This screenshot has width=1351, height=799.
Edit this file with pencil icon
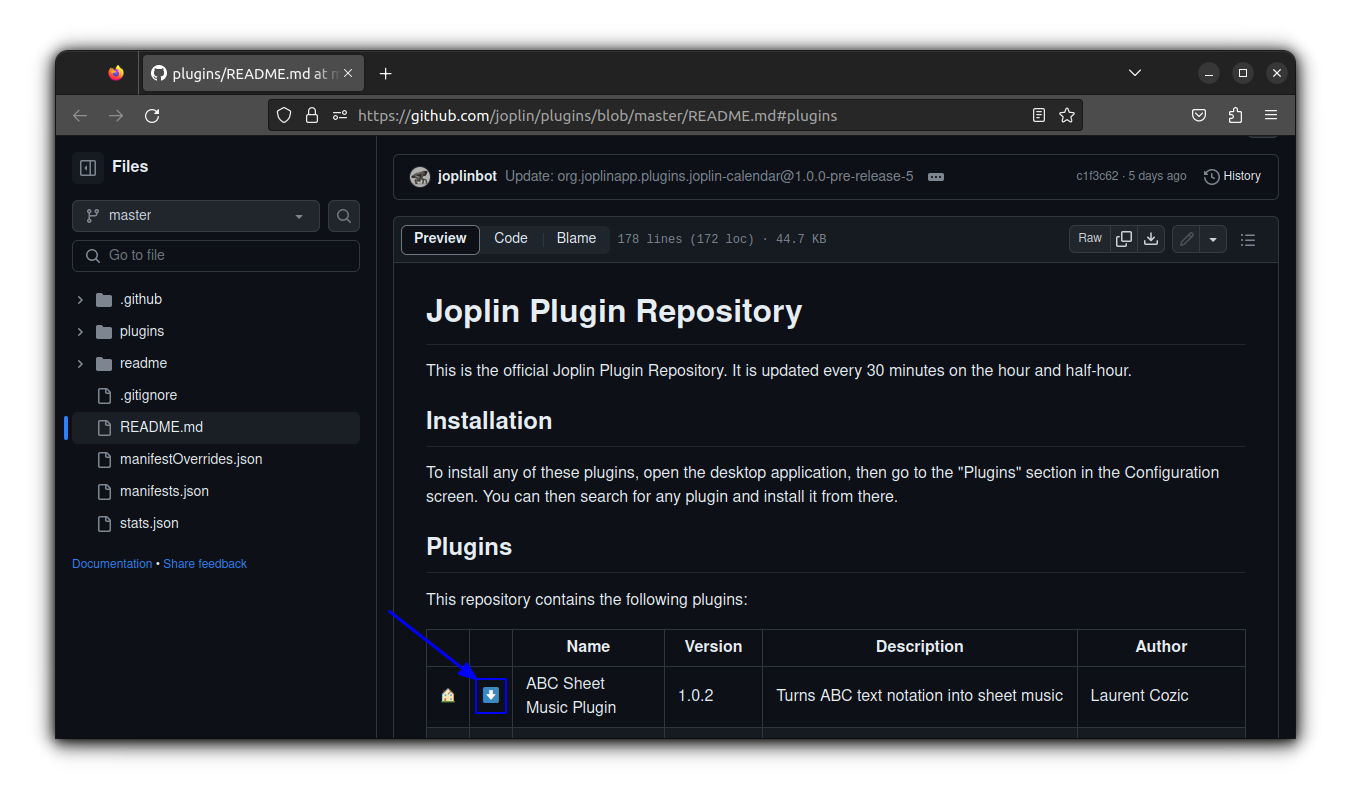[x=1186, y=239]
